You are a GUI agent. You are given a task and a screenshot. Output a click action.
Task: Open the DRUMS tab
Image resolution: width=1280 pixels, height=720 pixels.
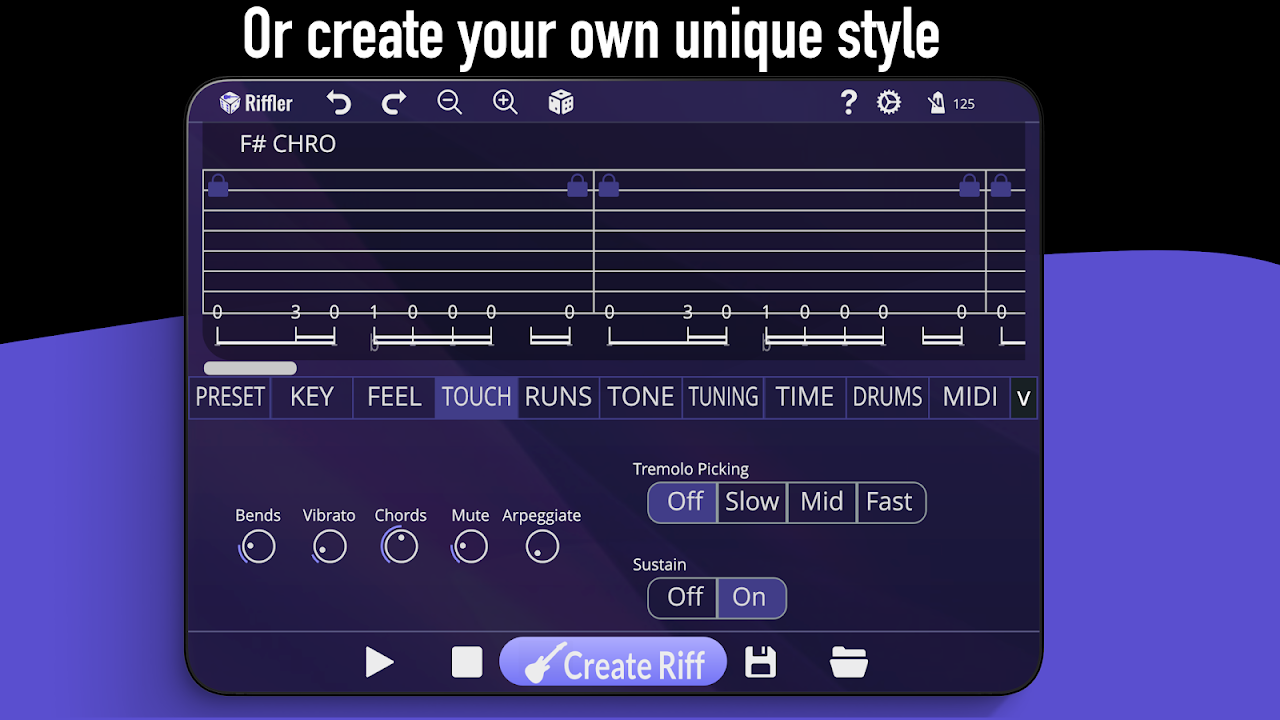coord(887,397)
